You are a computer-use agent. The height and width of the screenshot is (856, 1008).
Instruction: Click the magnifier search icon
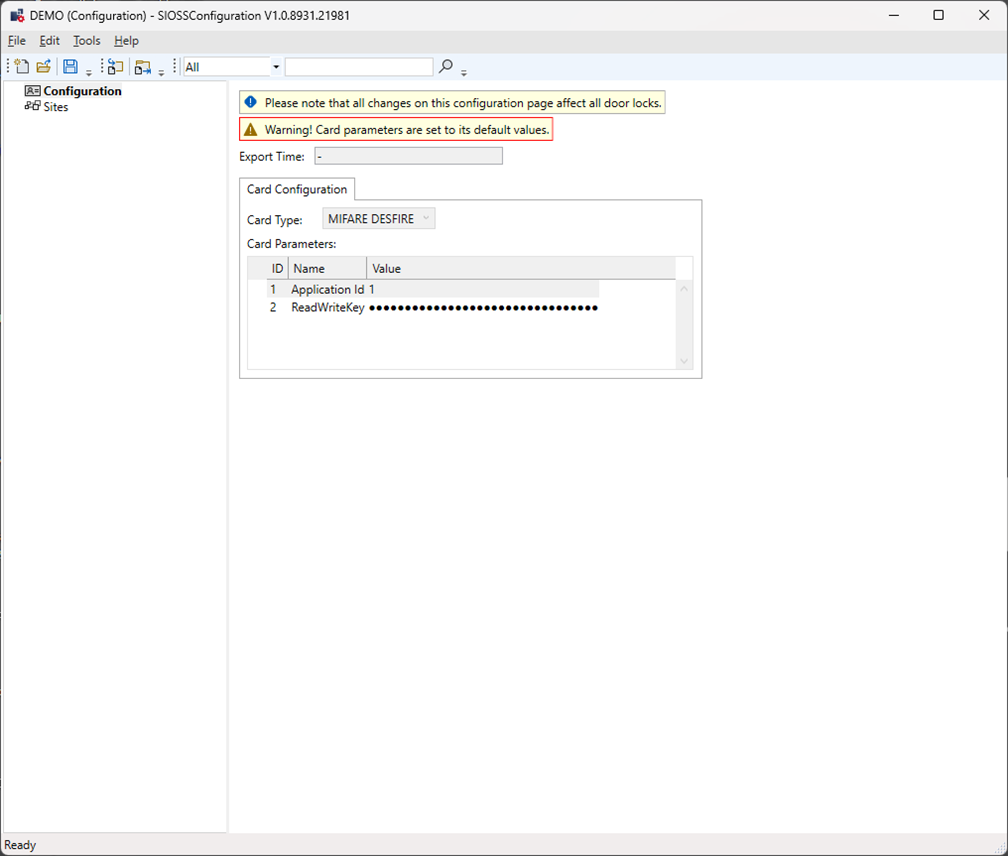446,67
